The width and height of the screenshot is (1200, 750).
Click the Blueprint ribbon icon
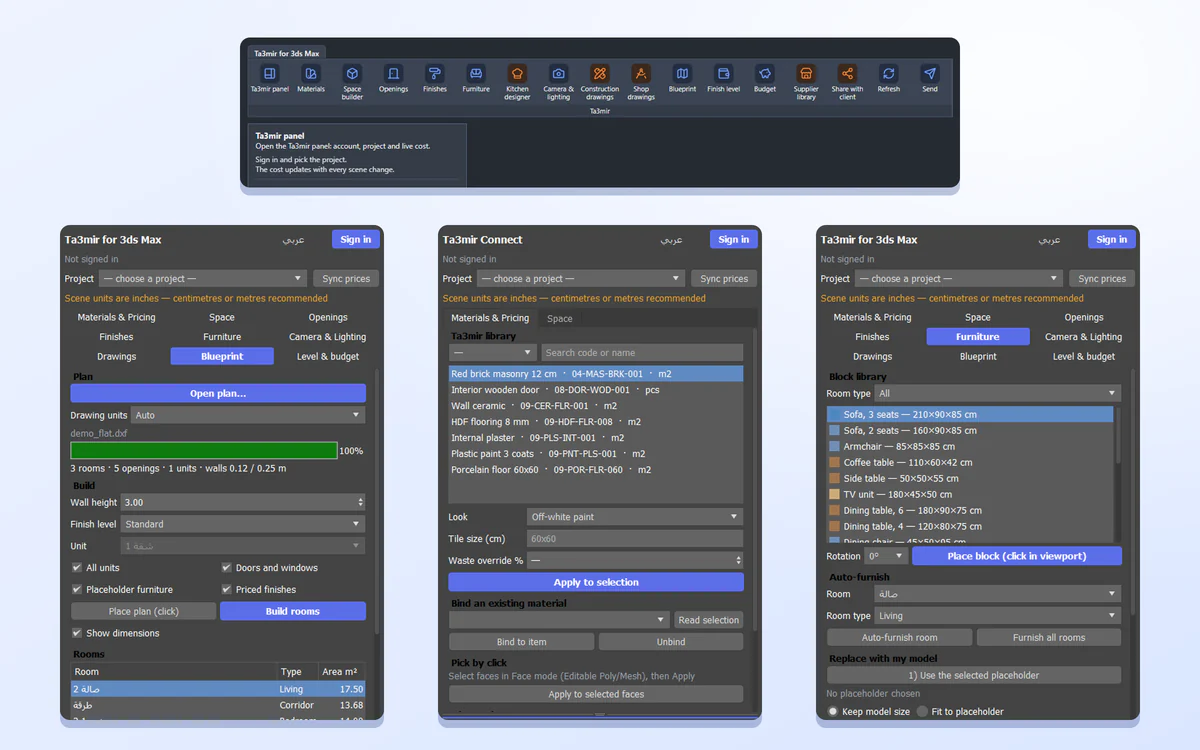point(682,73)
